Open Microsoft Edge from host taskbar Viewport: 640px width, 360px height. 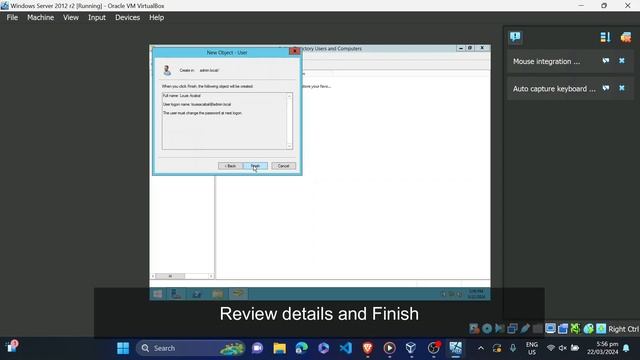301,348
